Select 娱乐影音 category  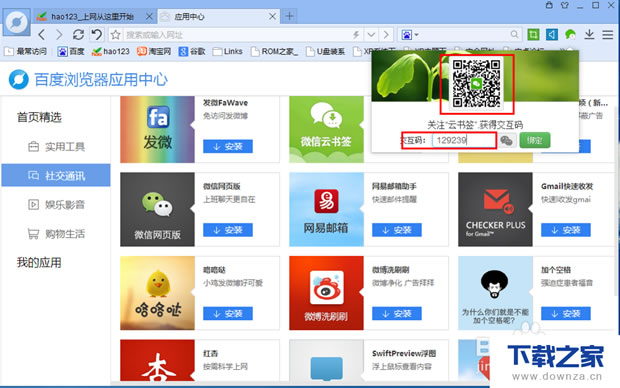[x=56, y=204]
